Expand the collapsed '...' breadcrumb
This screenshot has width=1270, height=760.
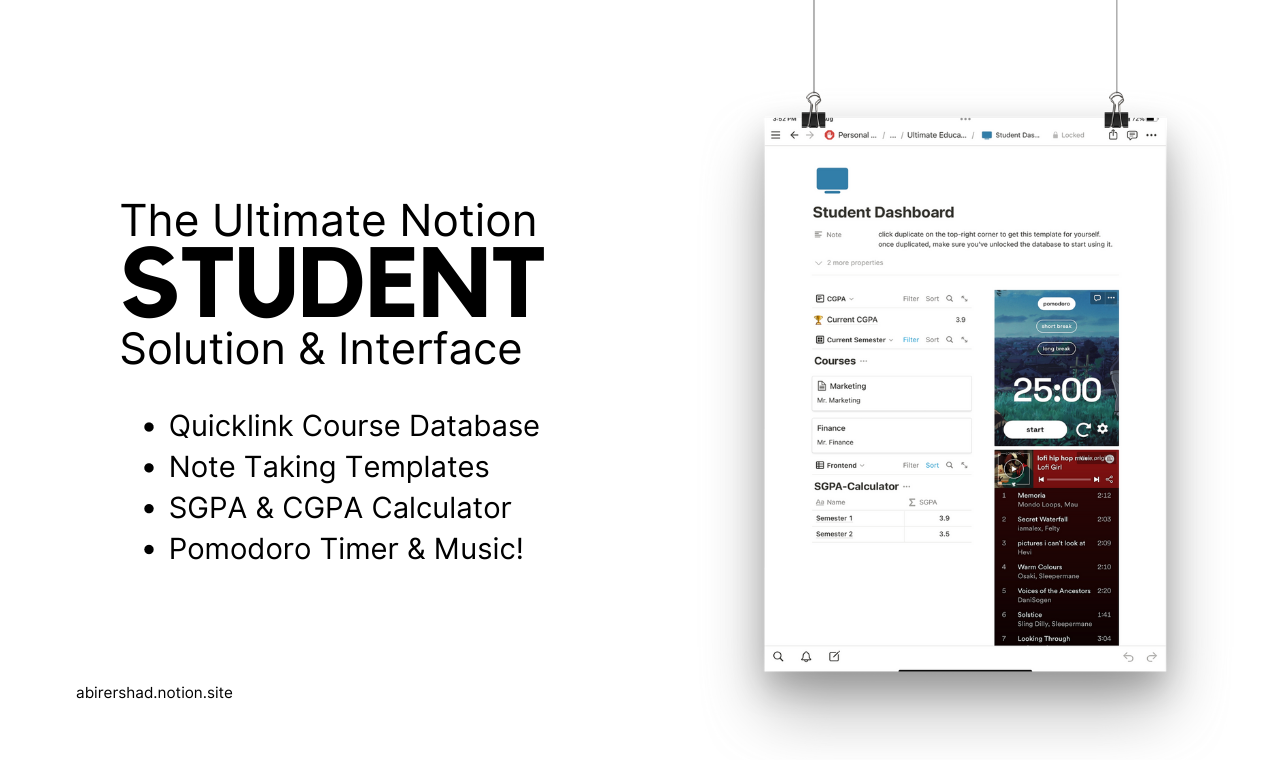tap(893, 135)
